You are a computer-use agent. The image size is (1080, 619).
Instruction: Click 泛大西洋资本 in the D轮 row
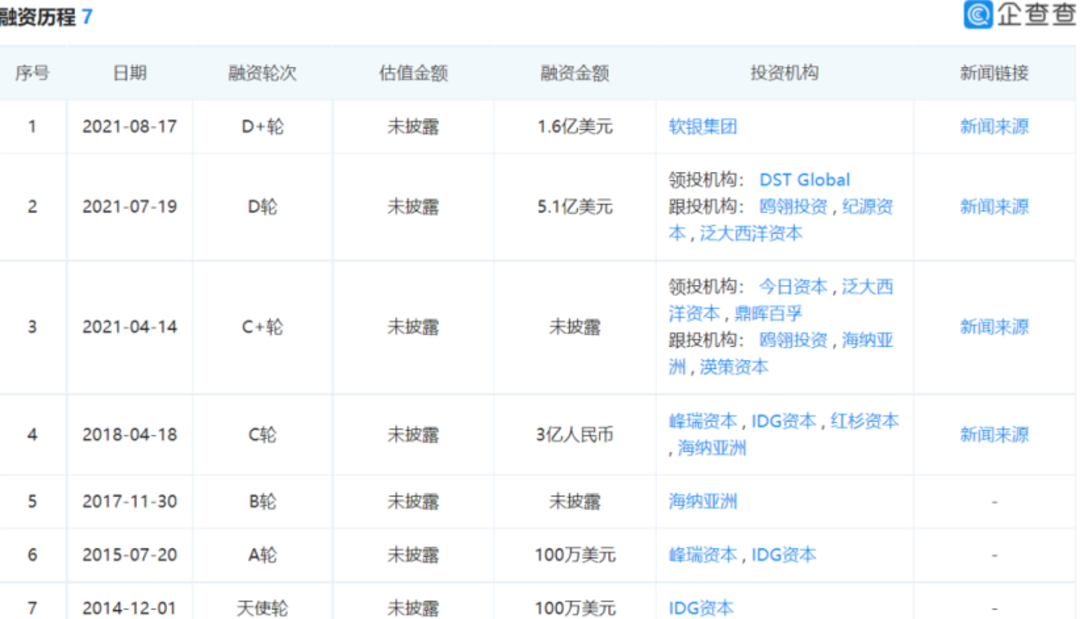(751, 233)
